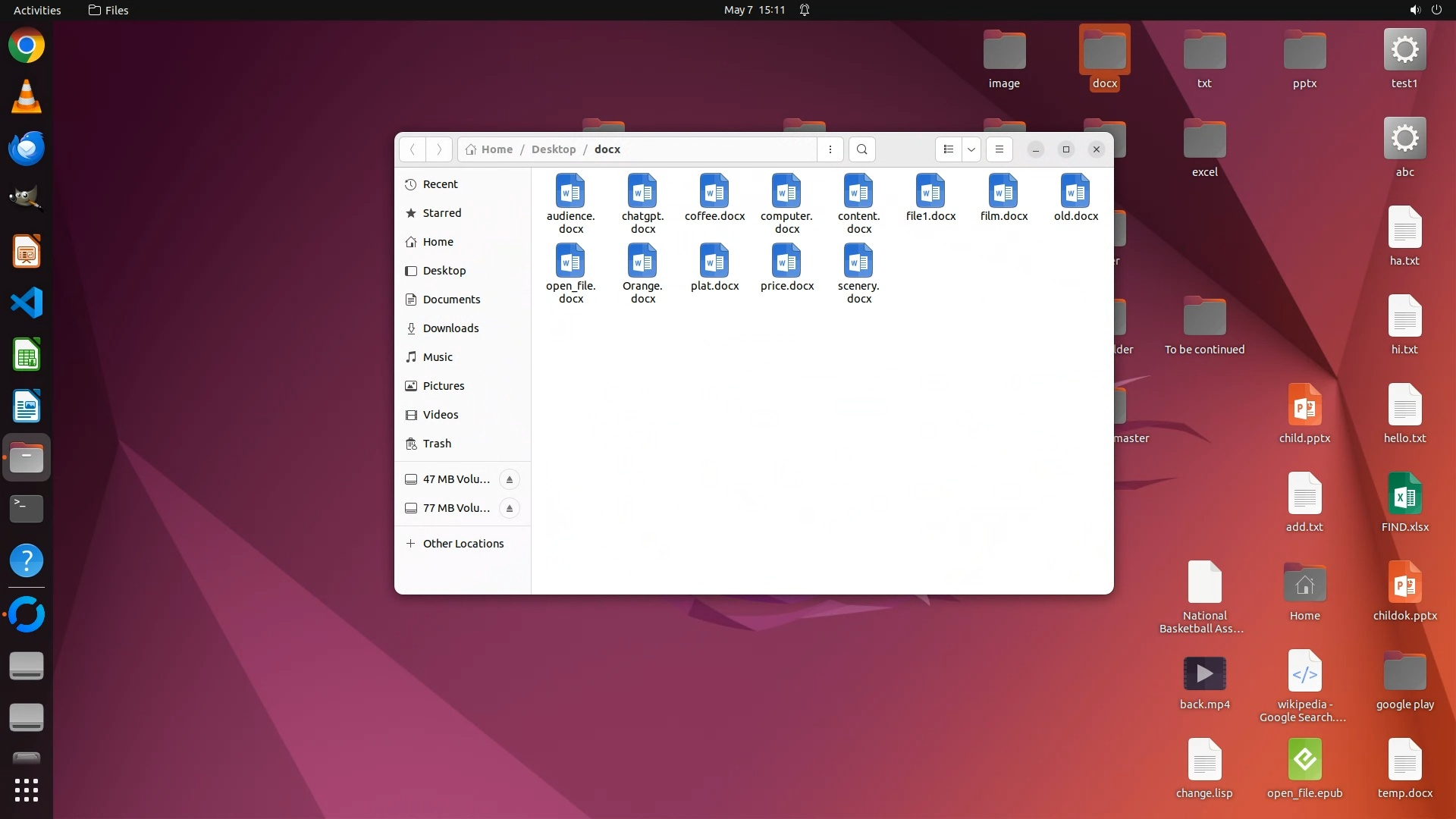Click Desktop in the path bar
Image resolution: width=1456 pixels, height=819 pixels.
tap(554, 149)
